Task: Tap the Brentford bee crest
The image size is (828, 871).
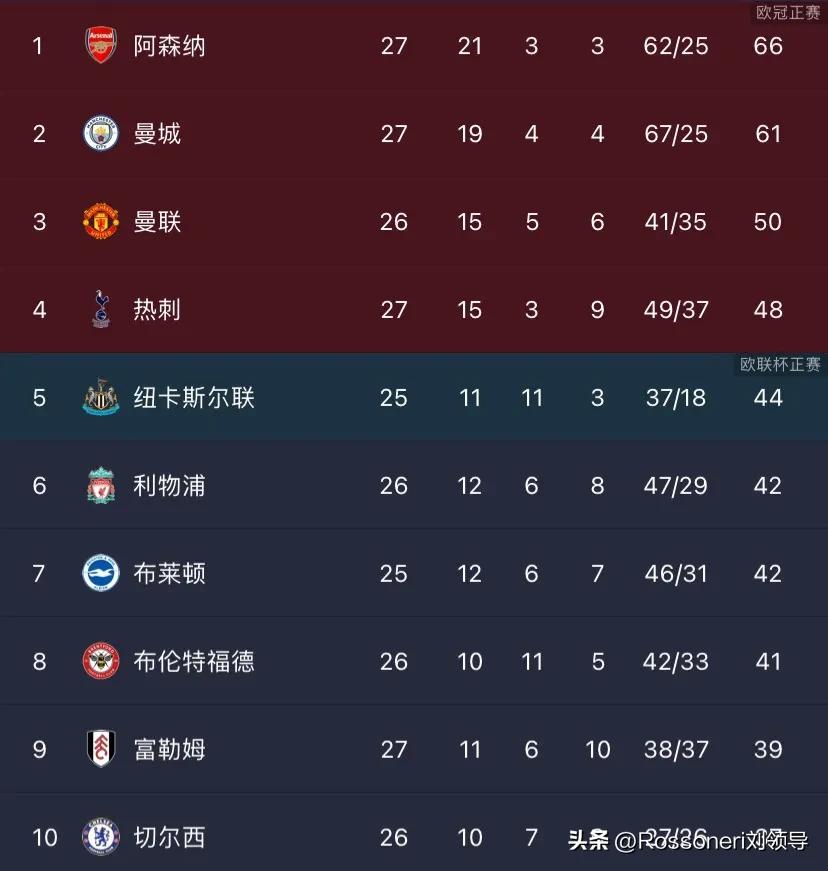Action: coord(101,660)
